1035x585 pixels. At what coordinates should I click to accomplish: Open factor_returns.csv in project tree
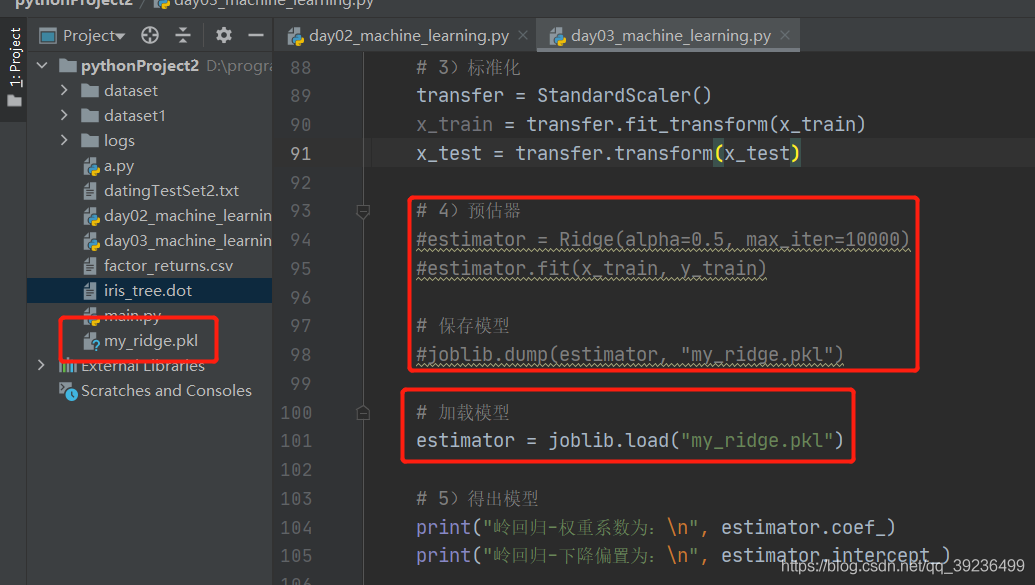(x=168, y=265)
